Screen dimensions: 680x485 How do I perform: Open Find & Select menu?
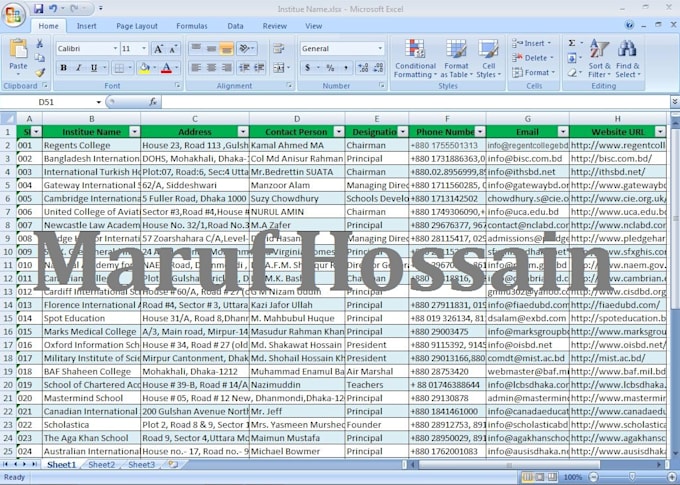click(627, 59)
